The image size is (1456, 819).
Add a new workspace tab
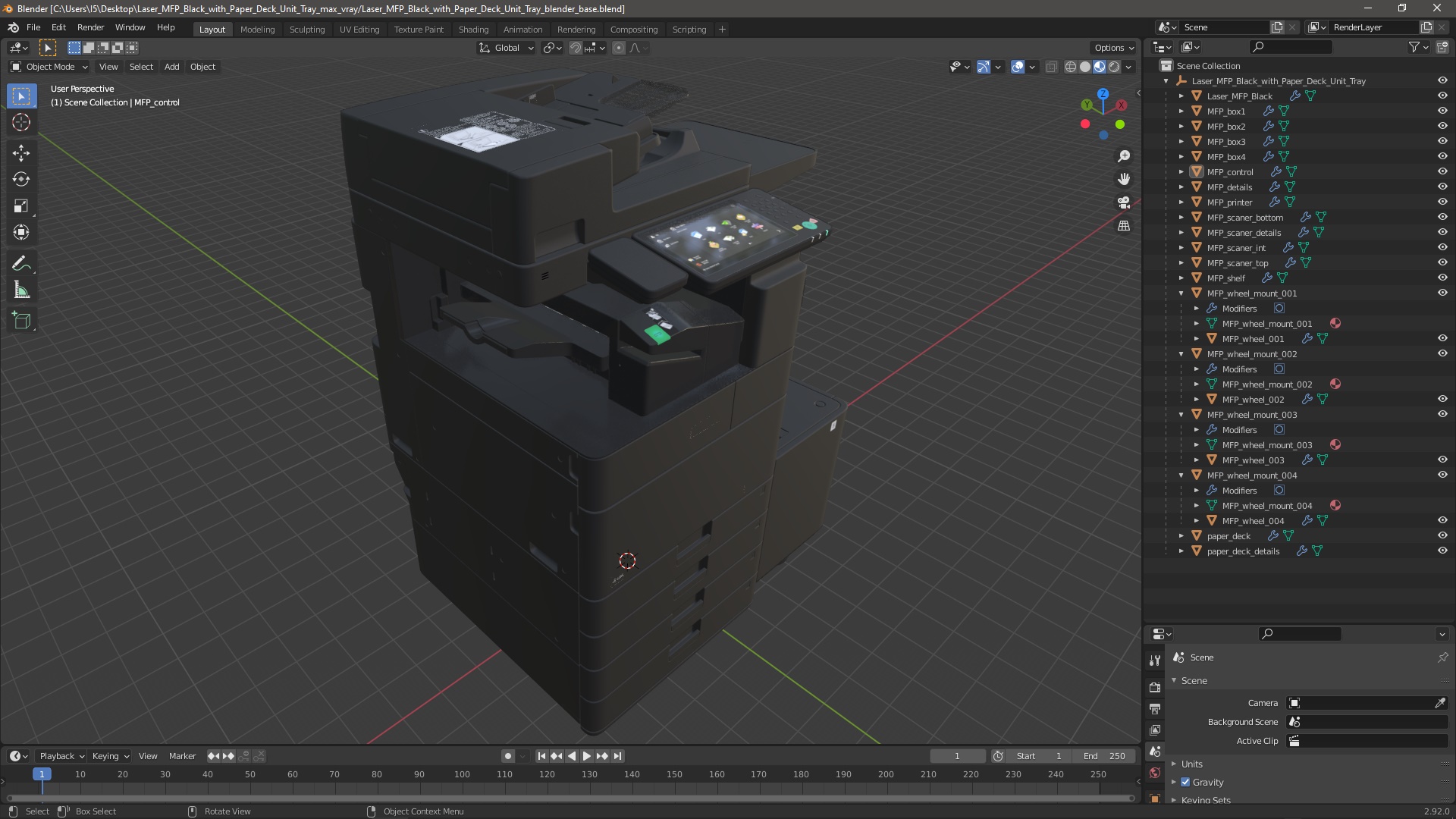pos(722,29)
